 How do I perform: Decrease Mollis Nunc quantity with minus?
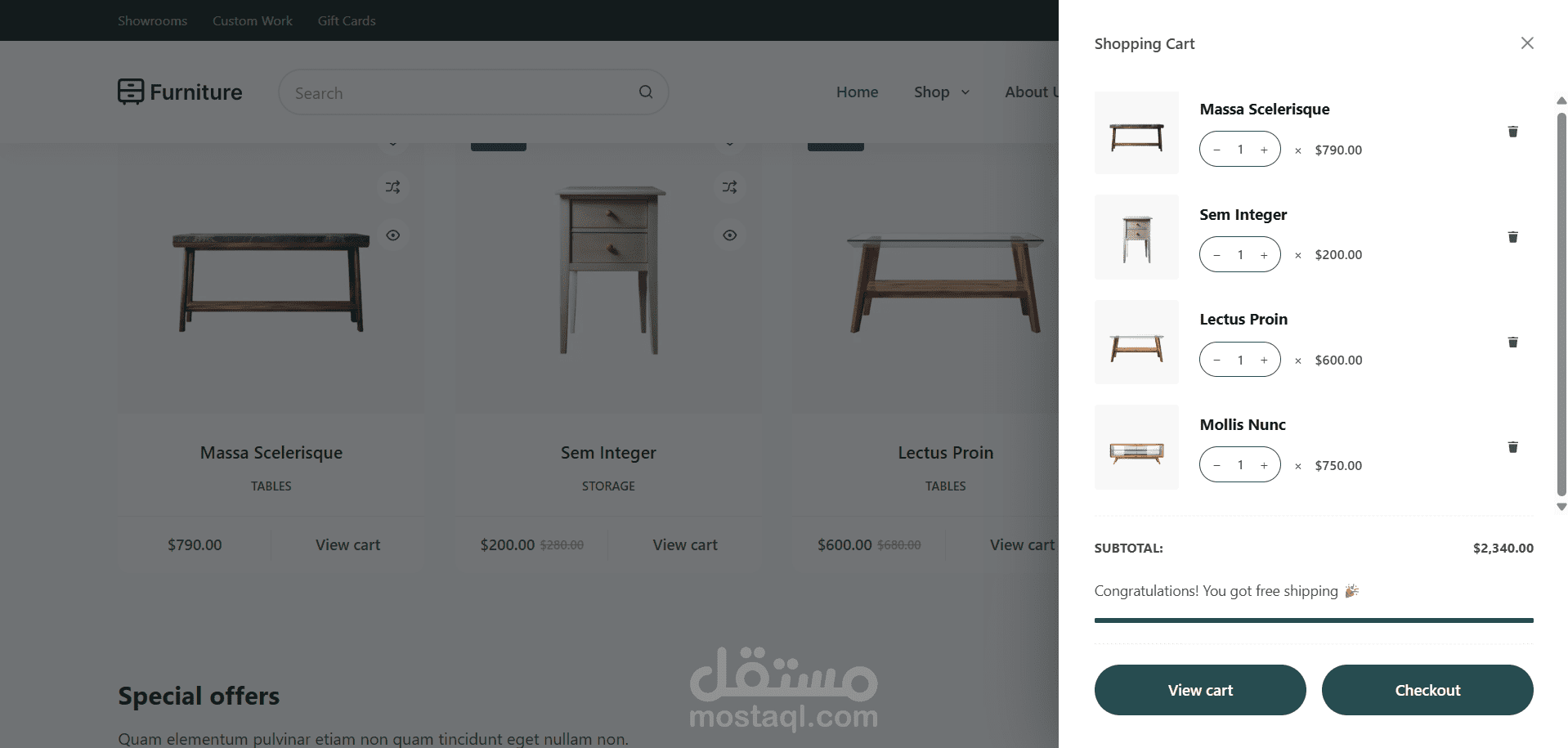(1217, 465)
